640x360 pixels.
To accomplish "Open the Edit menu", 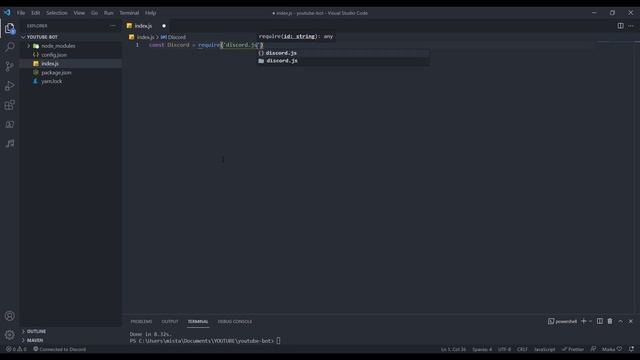I will pos(36,13).
